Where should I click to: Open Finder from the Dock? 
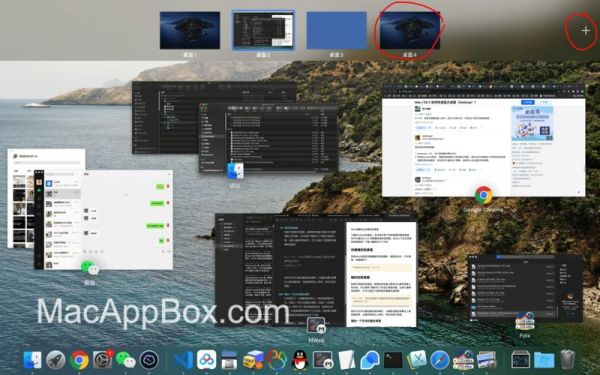33,360
